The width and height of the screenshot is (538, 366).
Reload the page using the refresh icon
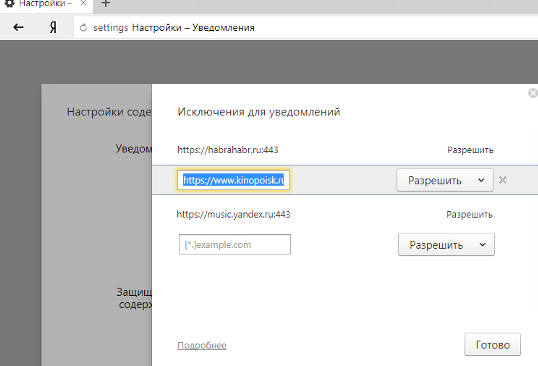pyautogui.click(x=83, y=27)
